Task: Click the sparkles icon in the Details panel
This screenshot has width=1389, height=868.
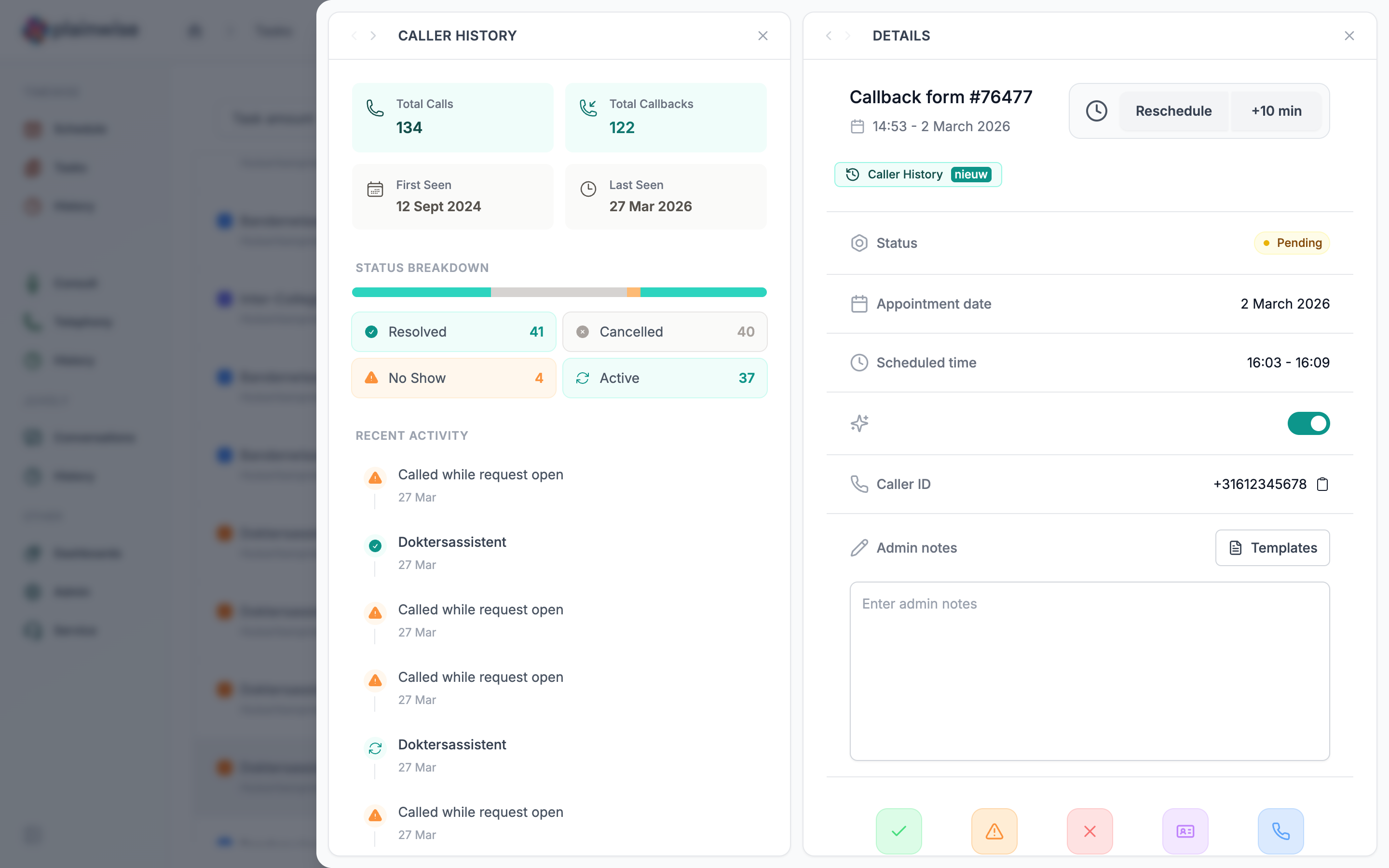Action: point(858,423)
